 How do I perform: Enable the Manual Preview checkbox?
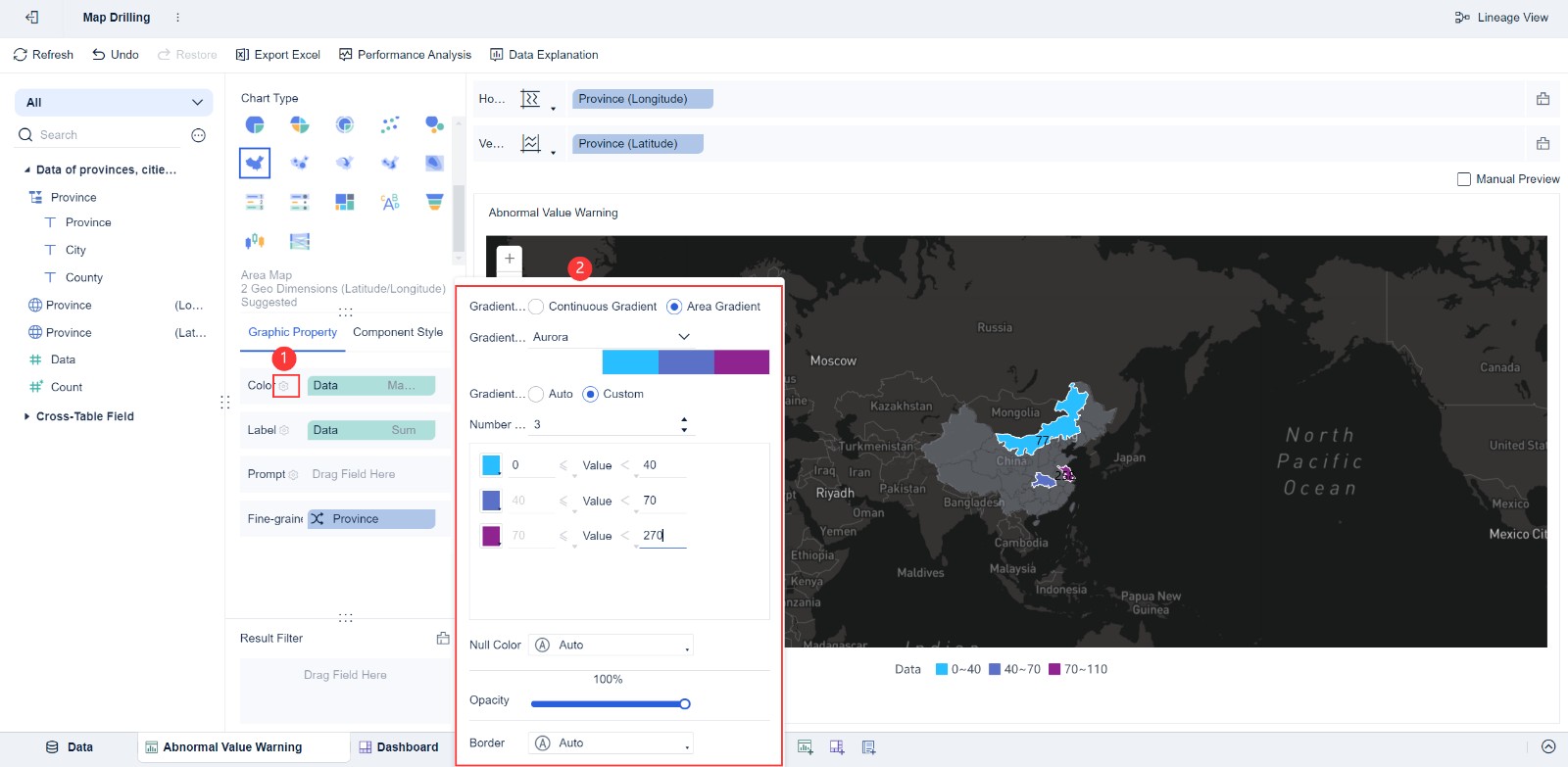[1464, 179]
